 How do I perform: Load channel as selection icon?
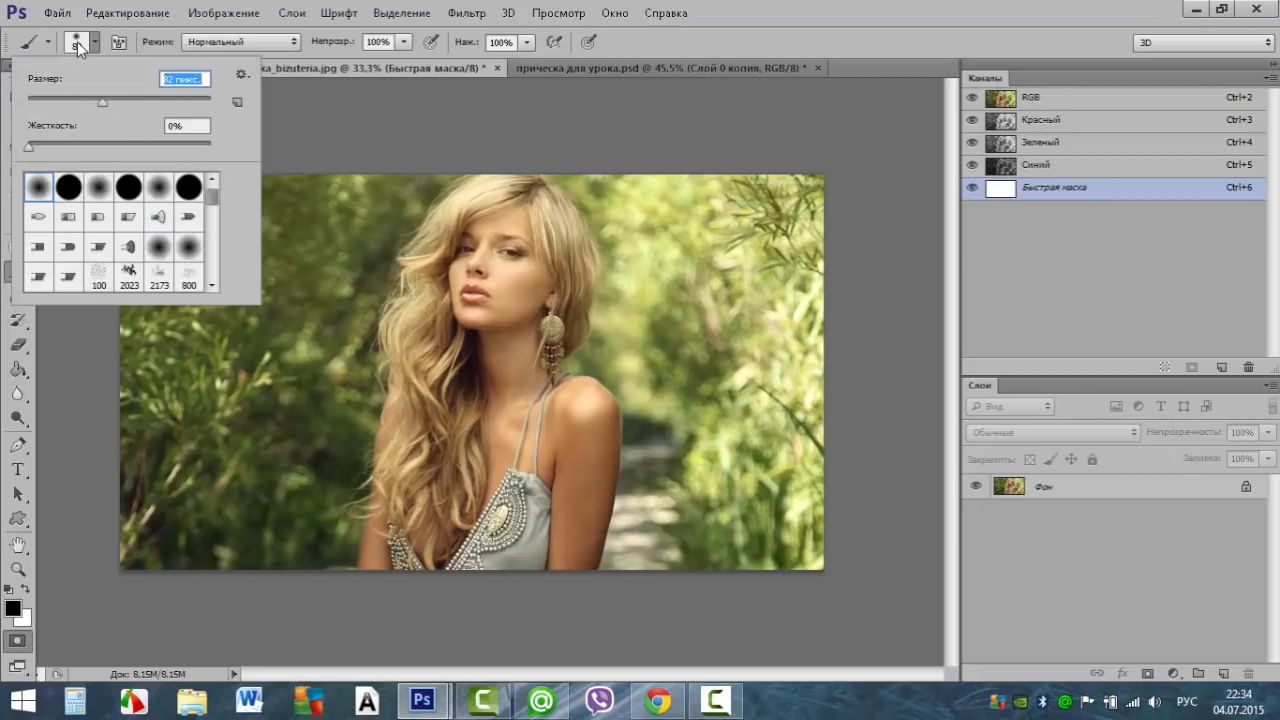pyautogui.click(x=1165, y=368)
